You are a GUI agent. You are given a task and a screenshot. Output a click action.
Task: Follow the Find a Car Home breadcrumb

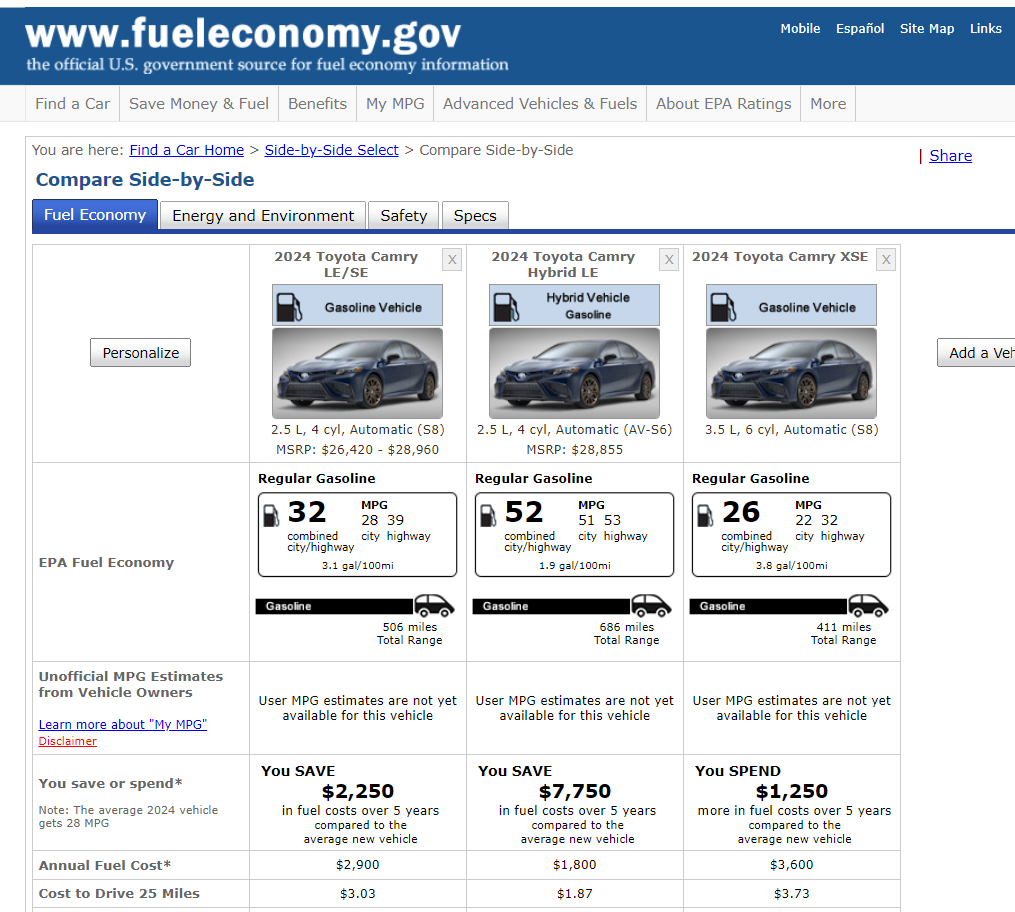click(x=186, y=150)
